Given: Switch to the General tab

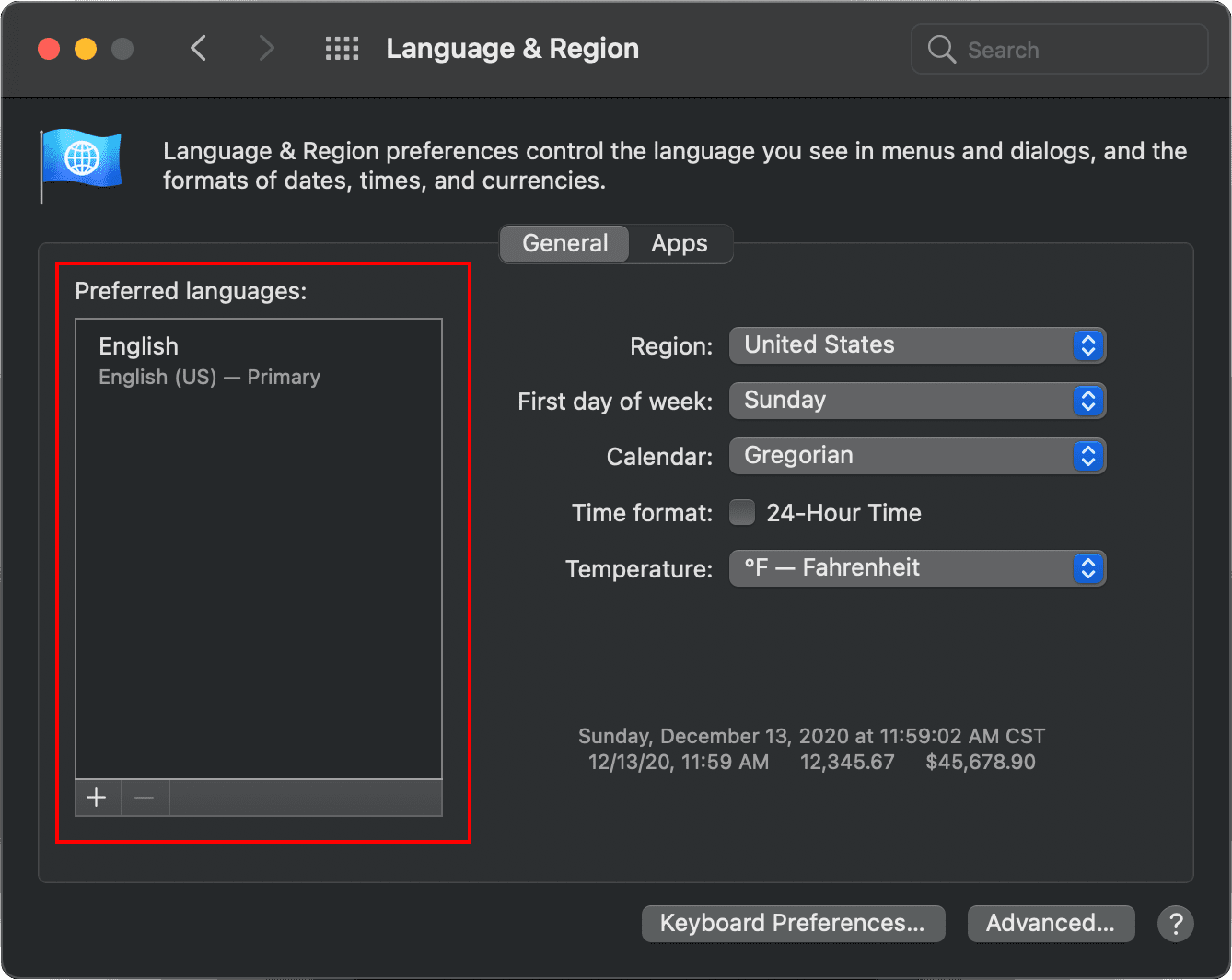Looking at the screenshot, I should (x=564, y=243).
